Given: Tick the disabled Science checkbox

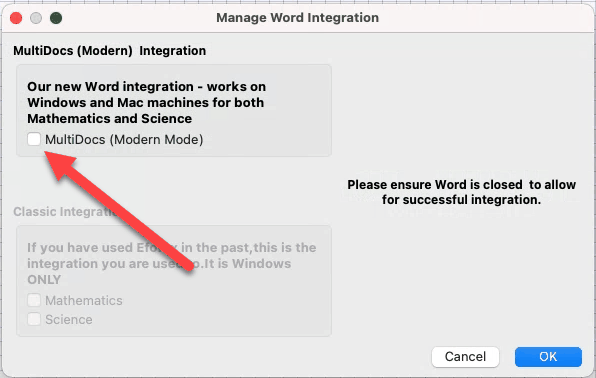Looking at the screenshot, I should (x=34, y=319).
